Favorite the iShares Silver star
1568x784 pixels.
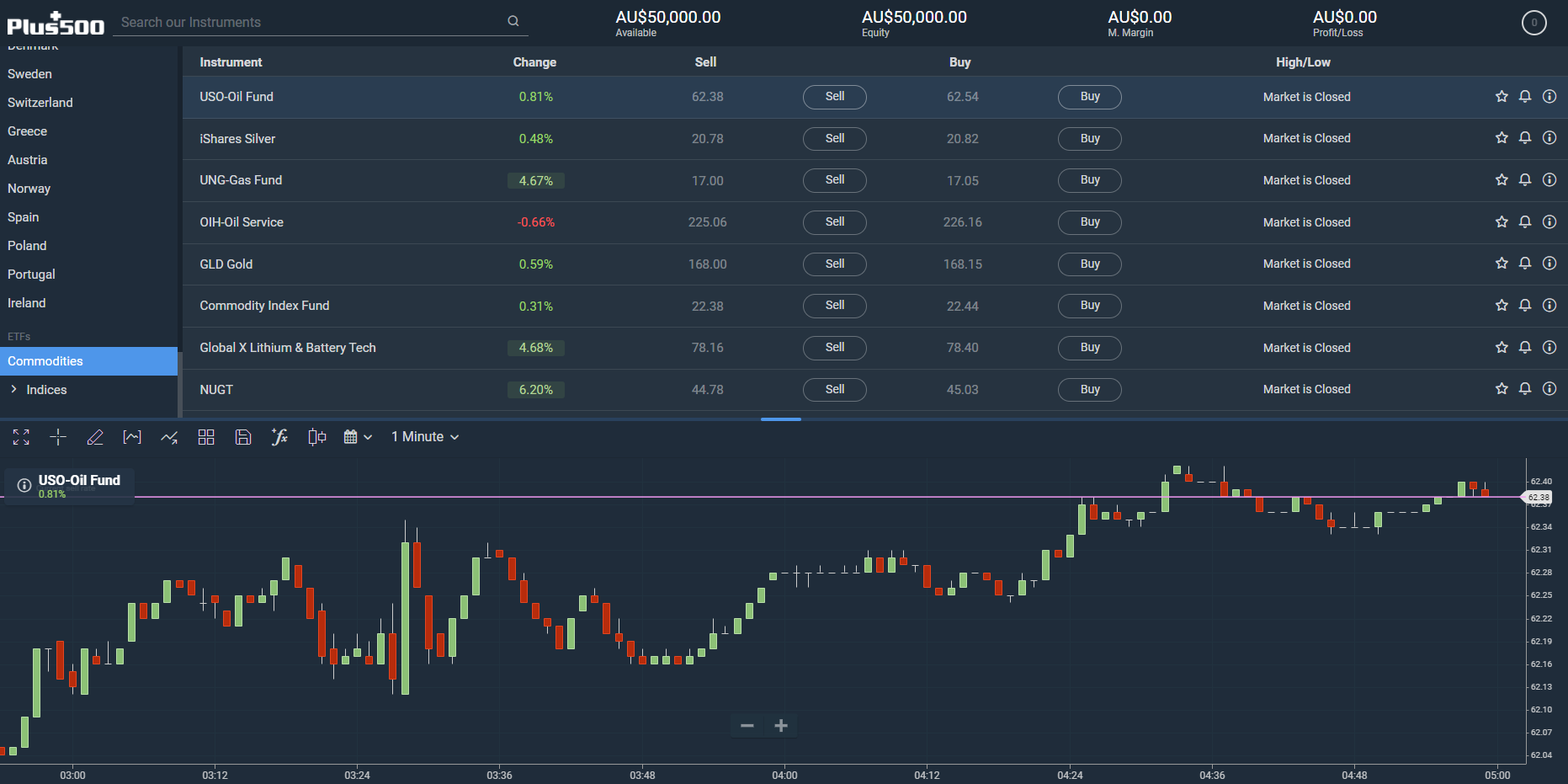click(x=1502, y=138)
